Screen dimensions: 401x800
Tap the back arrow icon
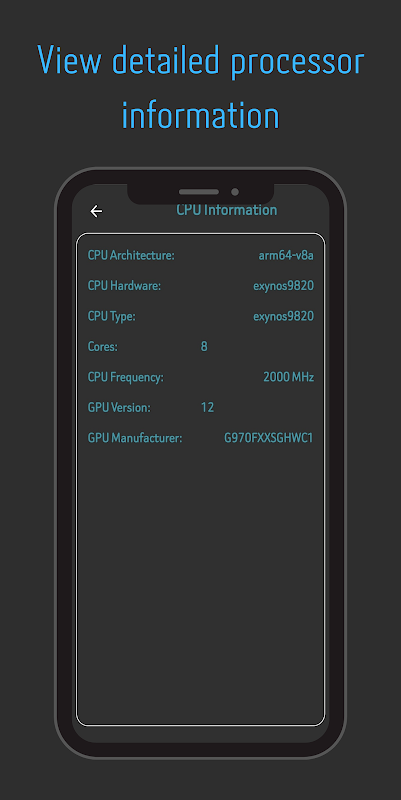[96, 211]
